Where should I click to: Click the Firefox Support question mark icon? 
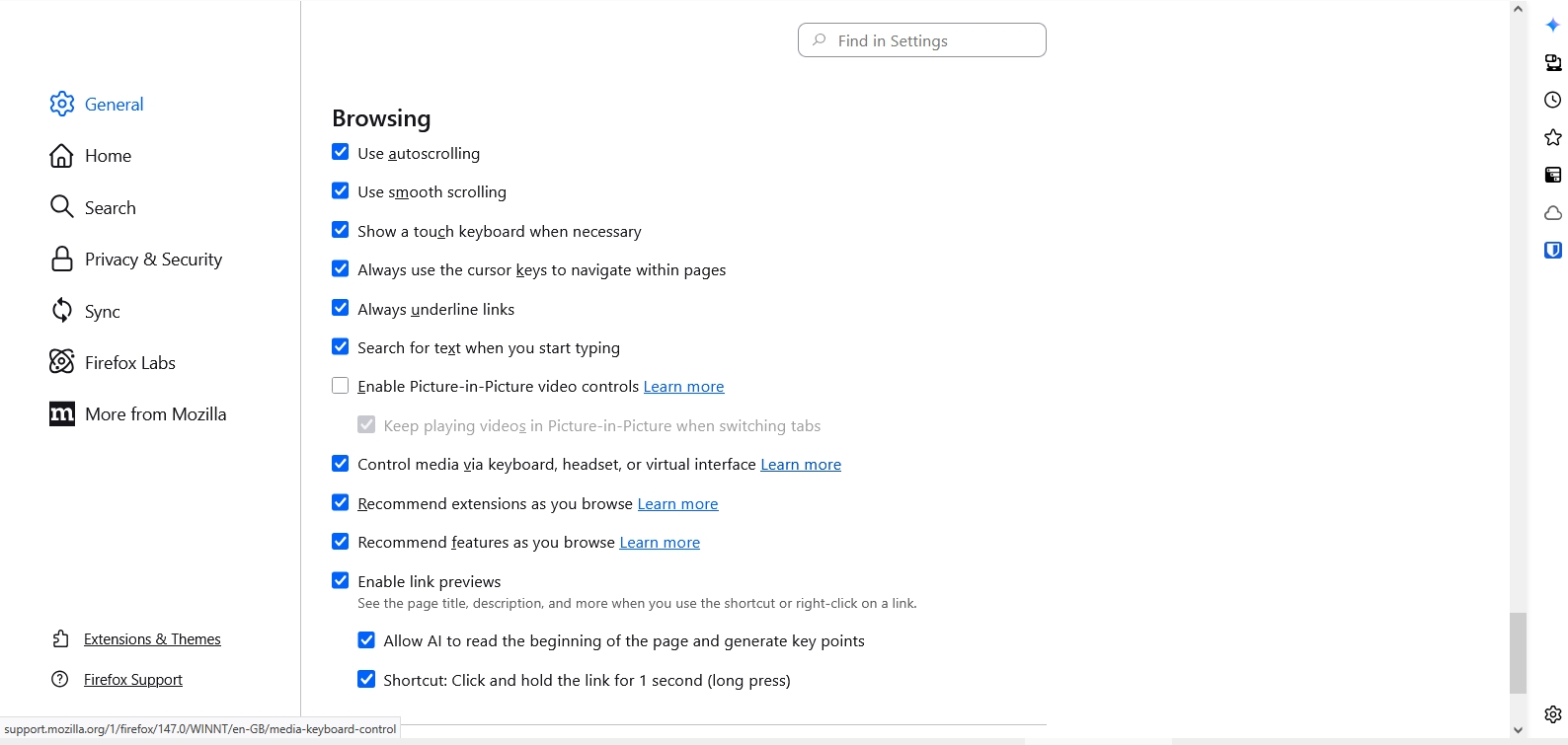[x=60, y=679]
